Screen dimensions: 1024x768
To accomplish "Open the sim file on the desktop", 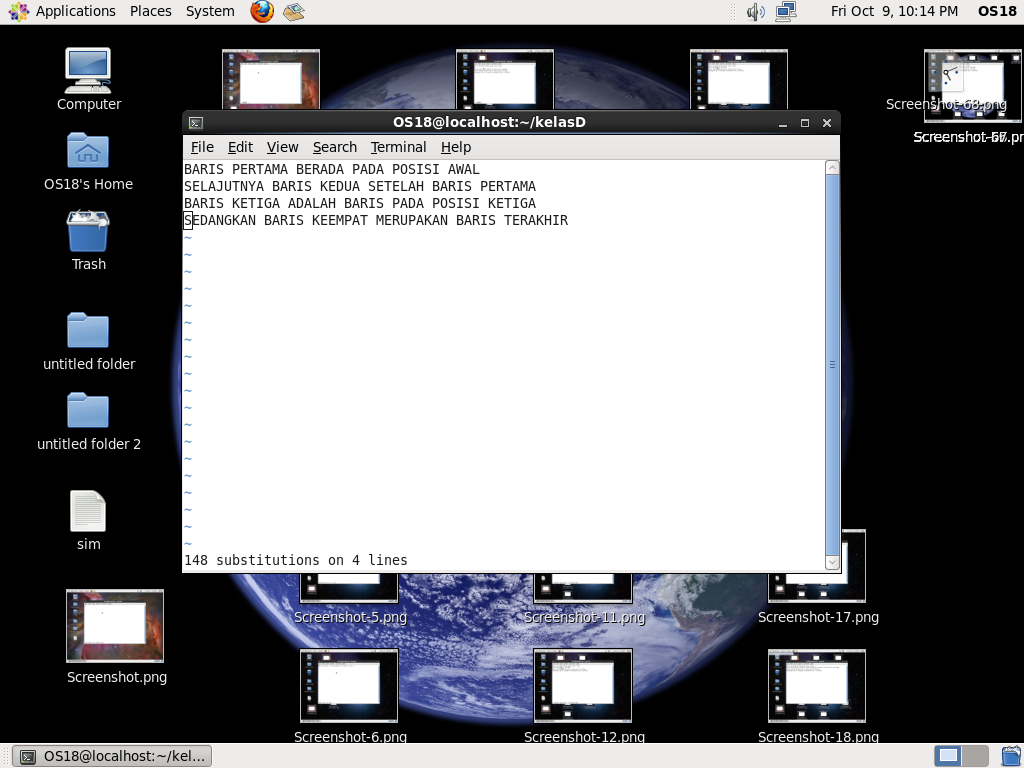I will click(88, 510).
